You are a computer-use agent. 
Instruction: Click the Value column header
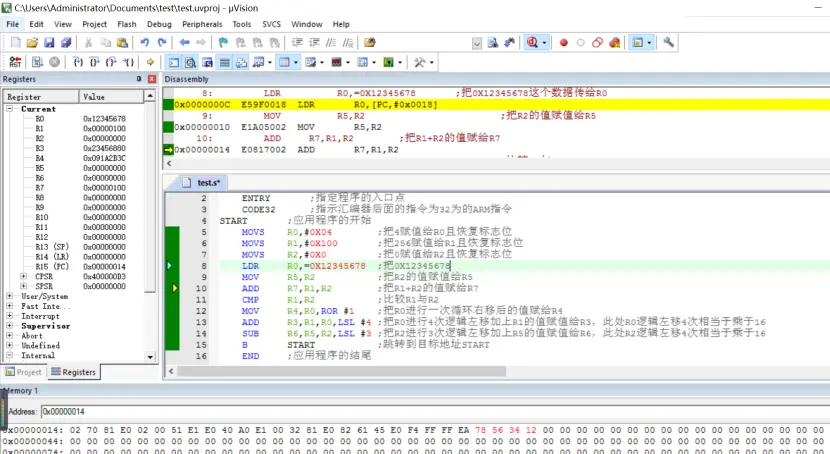click(x=111, y=97)
